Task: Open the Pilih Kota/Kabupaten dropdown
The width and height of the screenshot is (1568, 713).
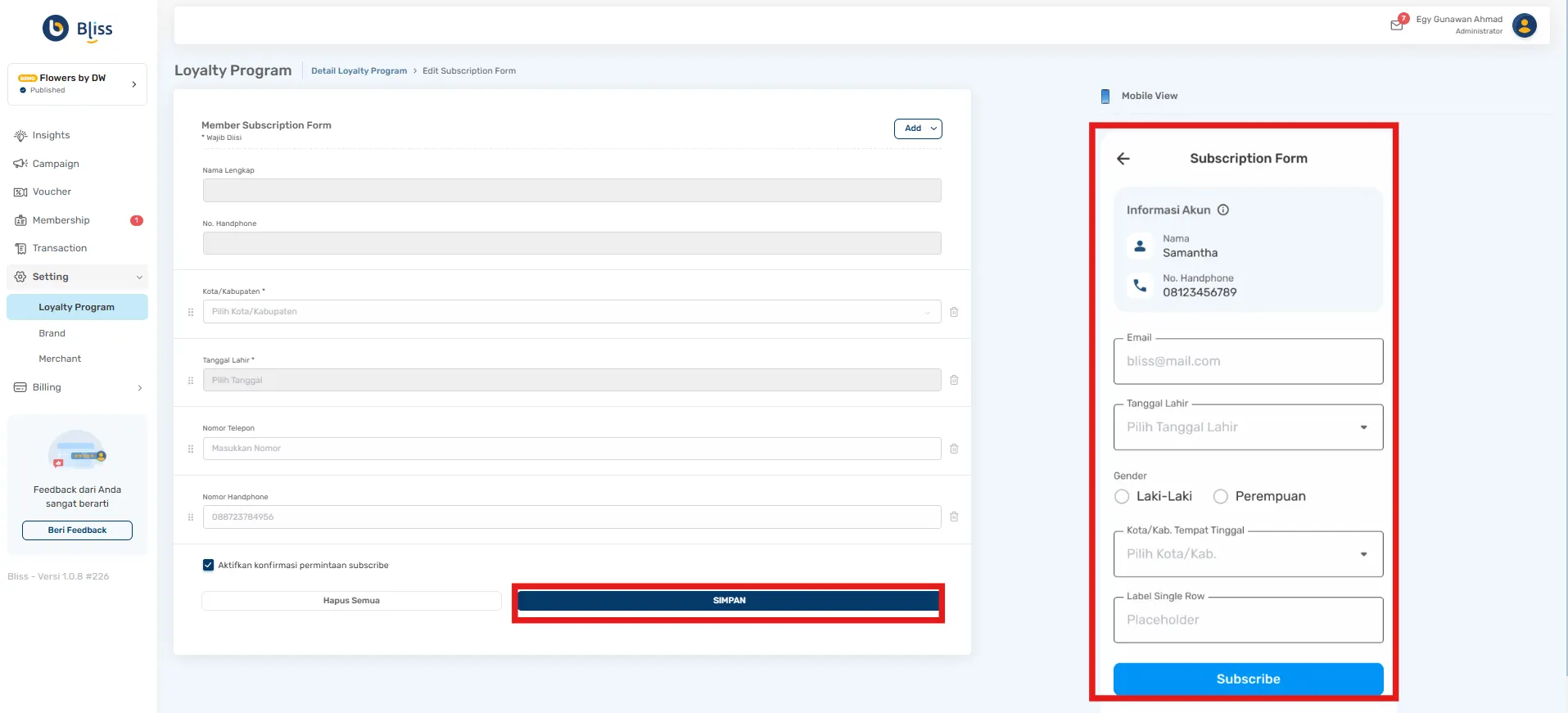Action: click(x=571, y=312)
